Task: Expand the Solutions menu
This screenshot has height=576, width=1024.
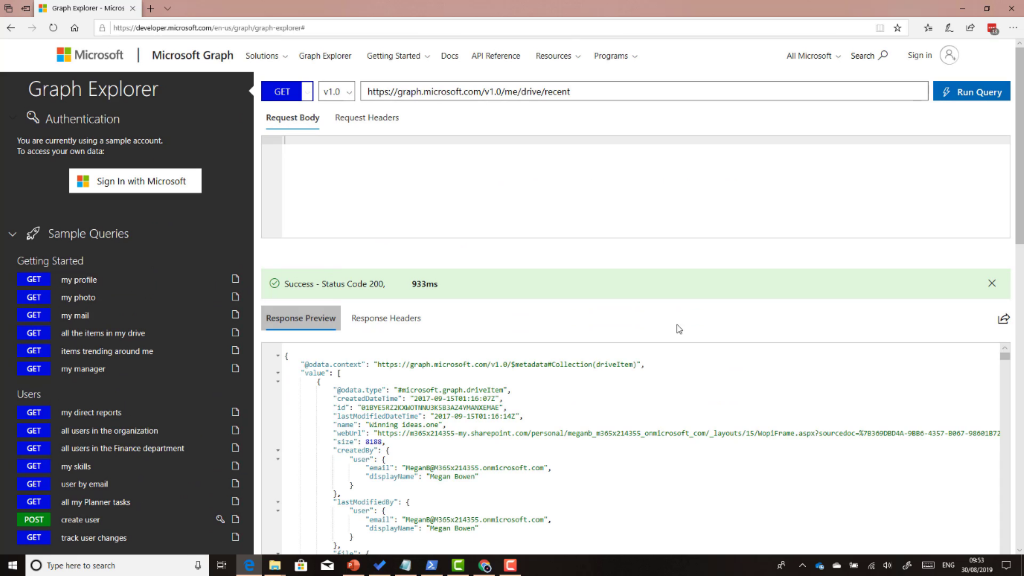Action: [266, 56]
